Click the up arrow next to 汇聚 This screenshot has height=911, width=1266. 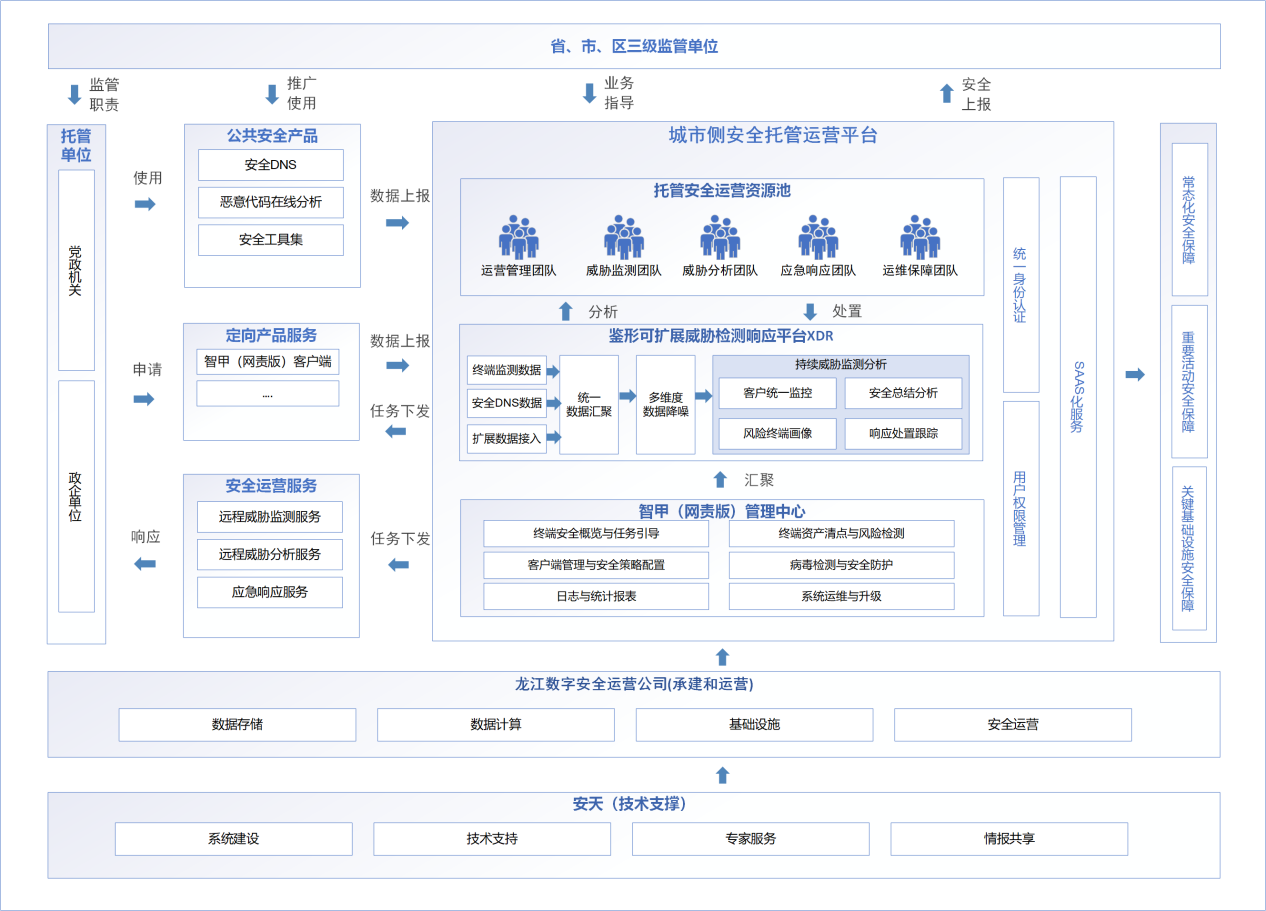tap(720, 480)
